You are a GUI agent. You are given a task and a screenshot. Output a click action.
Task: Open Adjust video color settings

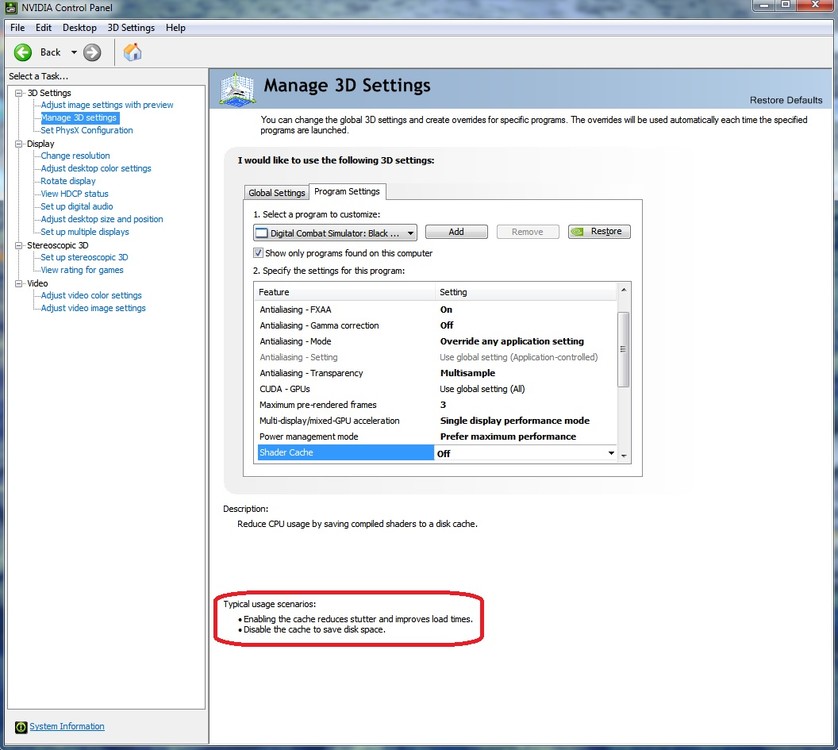coord(91,295)
